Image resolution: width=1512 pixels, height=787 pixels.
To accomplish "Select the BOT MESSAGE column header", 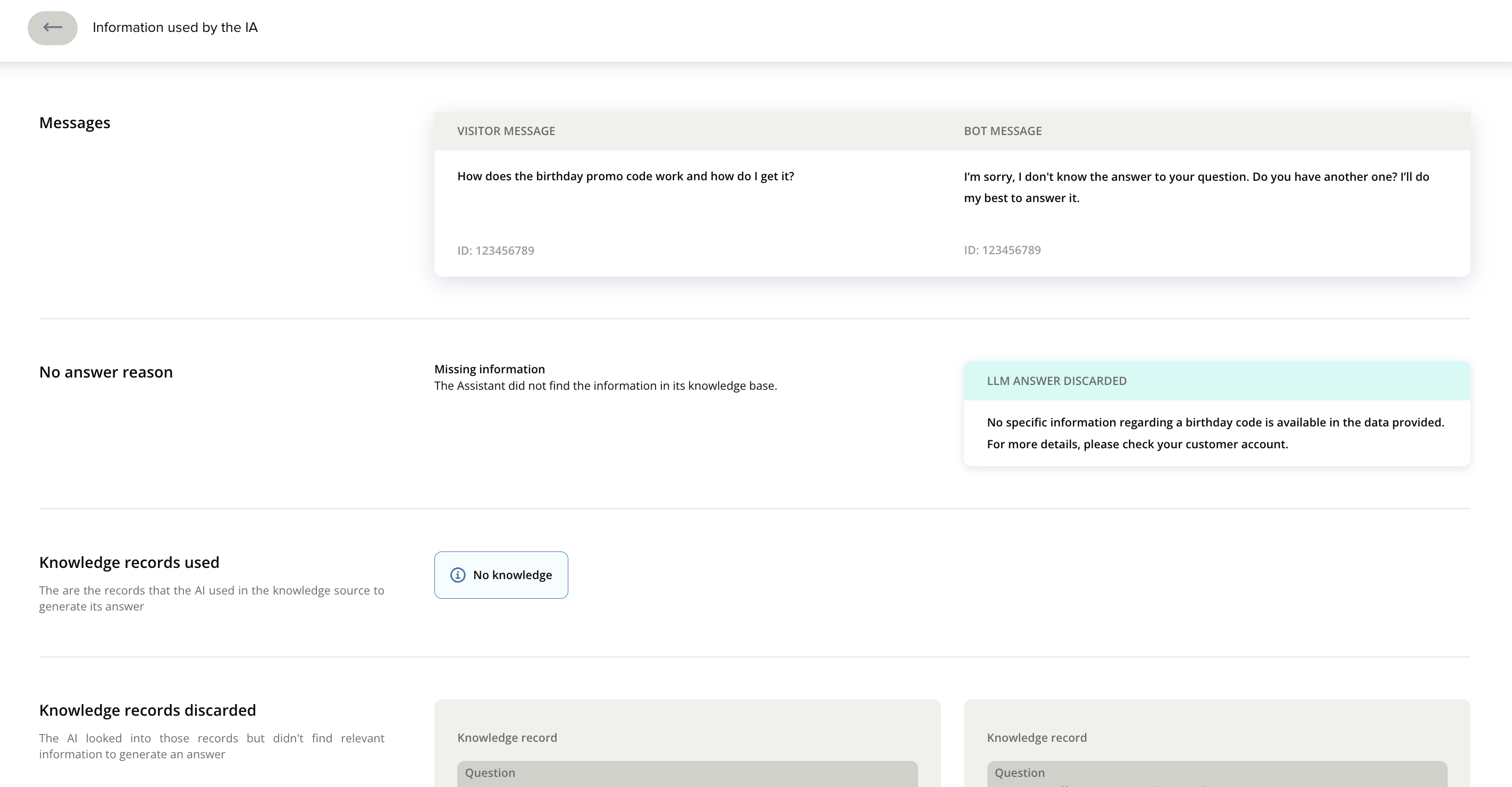I will [x=1003, y=131].
